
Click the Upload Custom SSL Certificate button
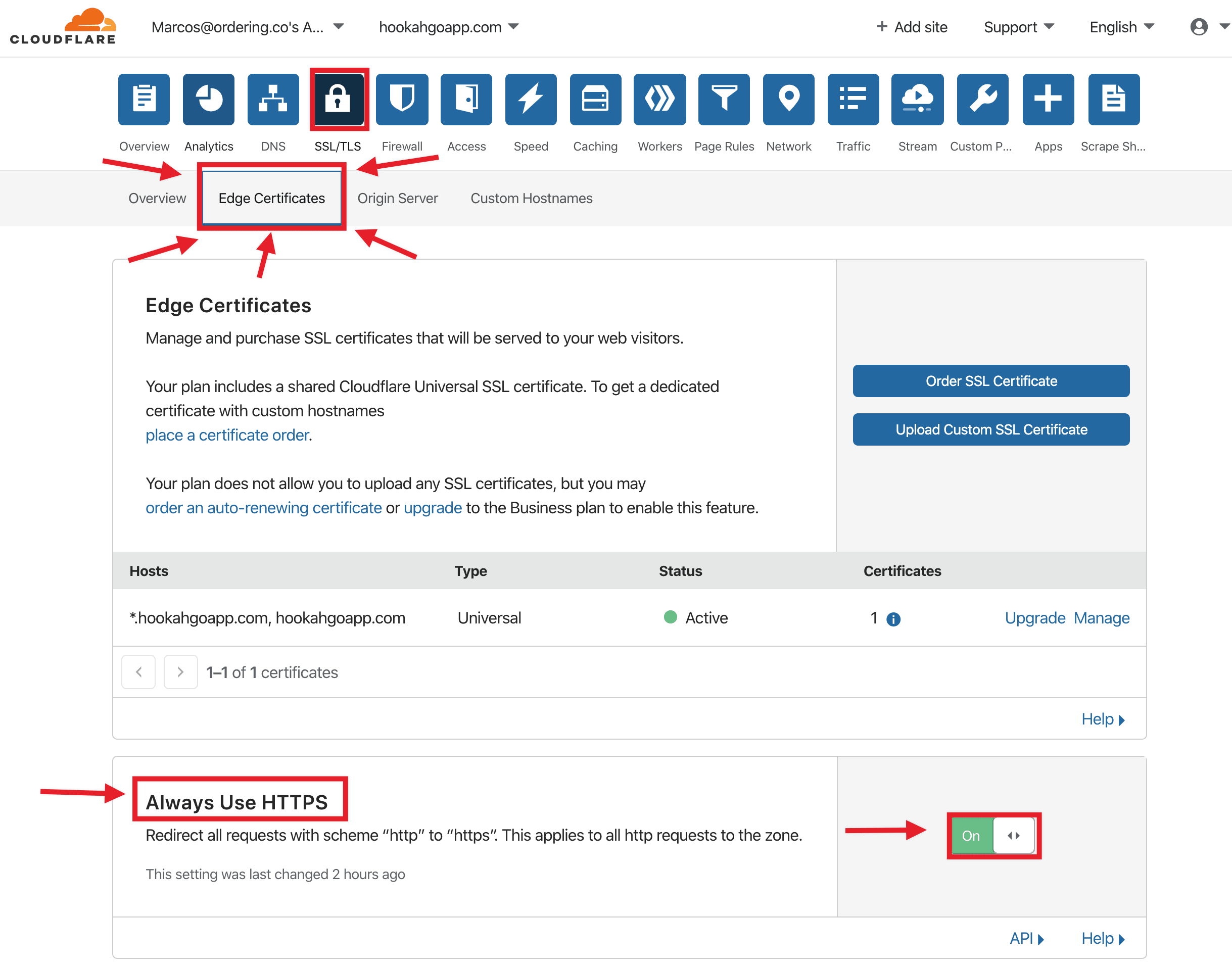990,430
